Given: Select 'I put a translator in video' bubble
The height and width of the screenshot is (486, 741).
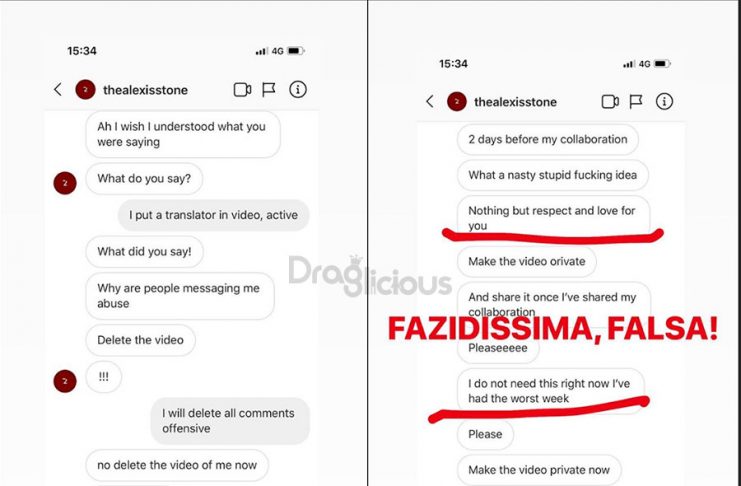Looking at the screenshot, I should click(214, 215).
